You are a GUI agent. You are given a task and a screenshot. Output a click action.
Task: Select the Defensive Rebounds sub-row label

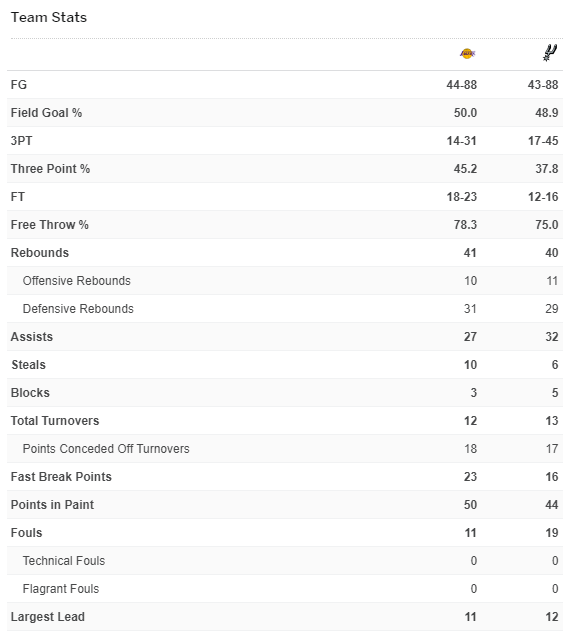[x=78, y=309]
